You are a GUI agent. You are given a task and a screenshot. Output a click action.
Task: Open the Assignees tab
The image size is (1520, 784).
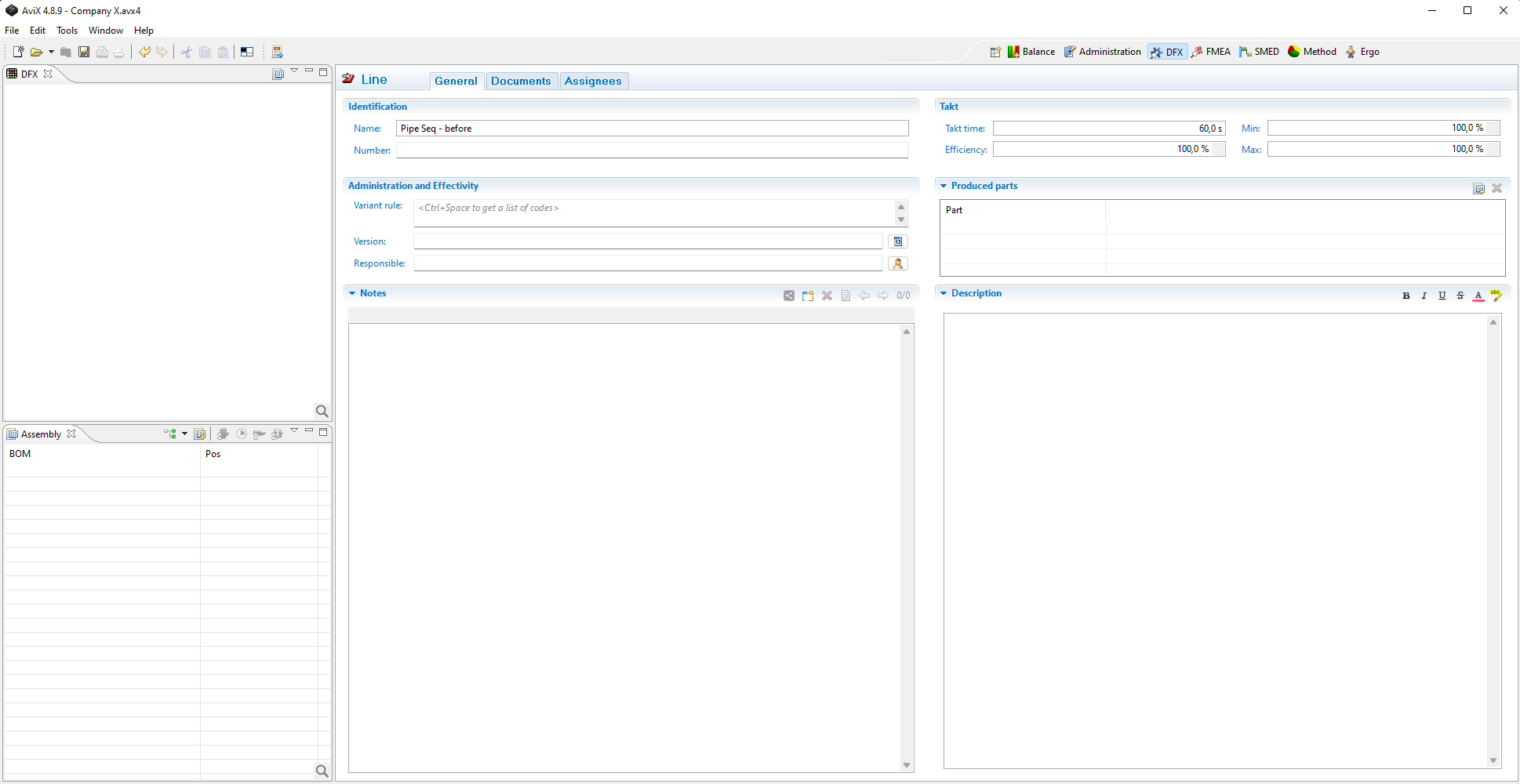[x=593, y=81]
